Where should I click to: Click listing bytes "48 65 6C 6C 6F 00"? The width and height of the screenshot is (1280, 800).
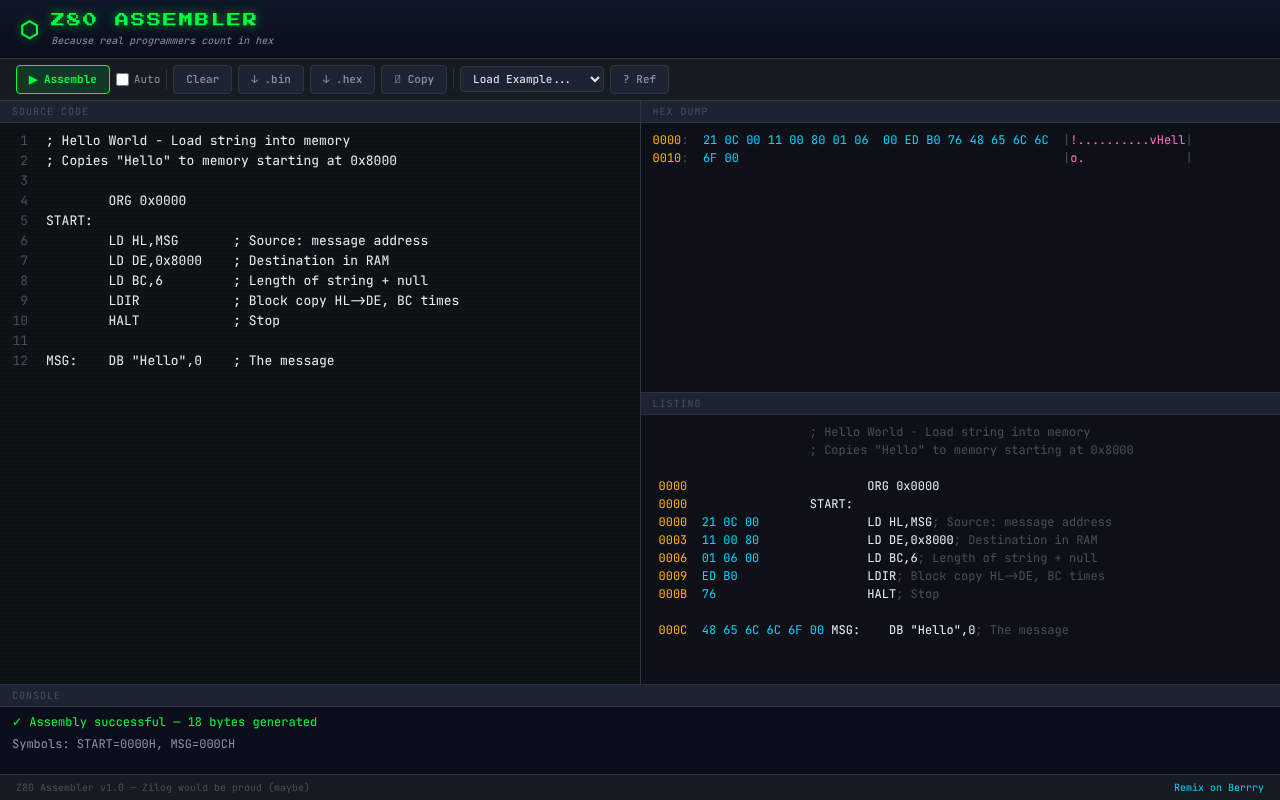763,630
